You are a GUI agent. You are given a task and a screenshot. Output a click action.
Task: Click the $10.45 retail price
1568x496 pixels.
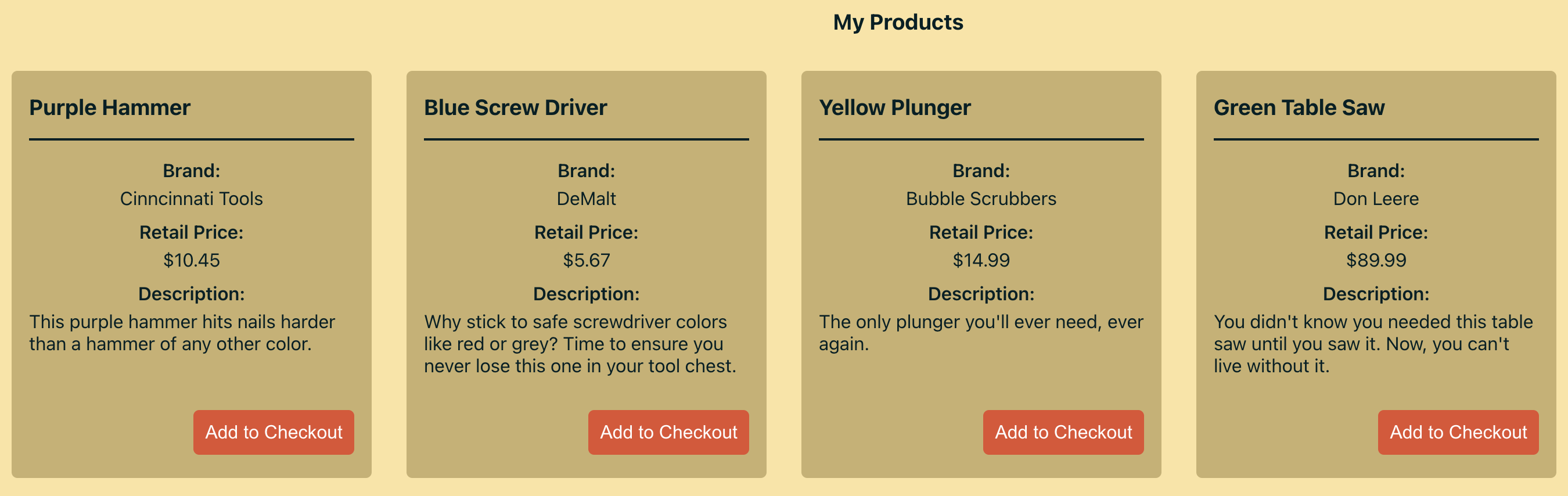click(191, 260)
